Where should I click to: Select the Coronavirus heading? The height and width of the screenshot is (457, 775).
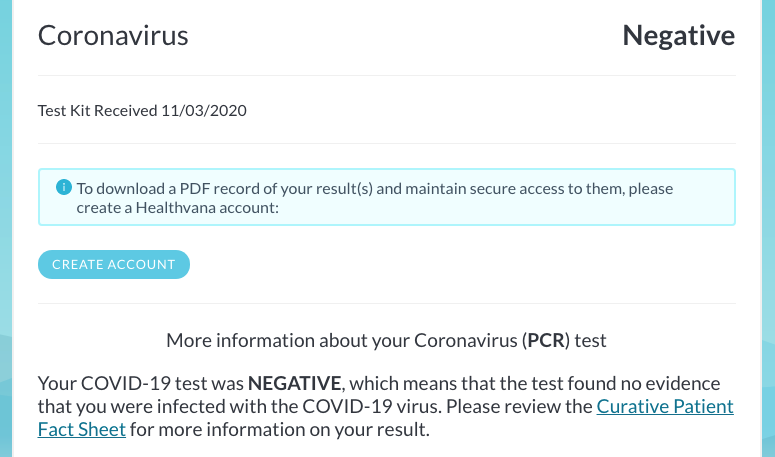point(113,36)
